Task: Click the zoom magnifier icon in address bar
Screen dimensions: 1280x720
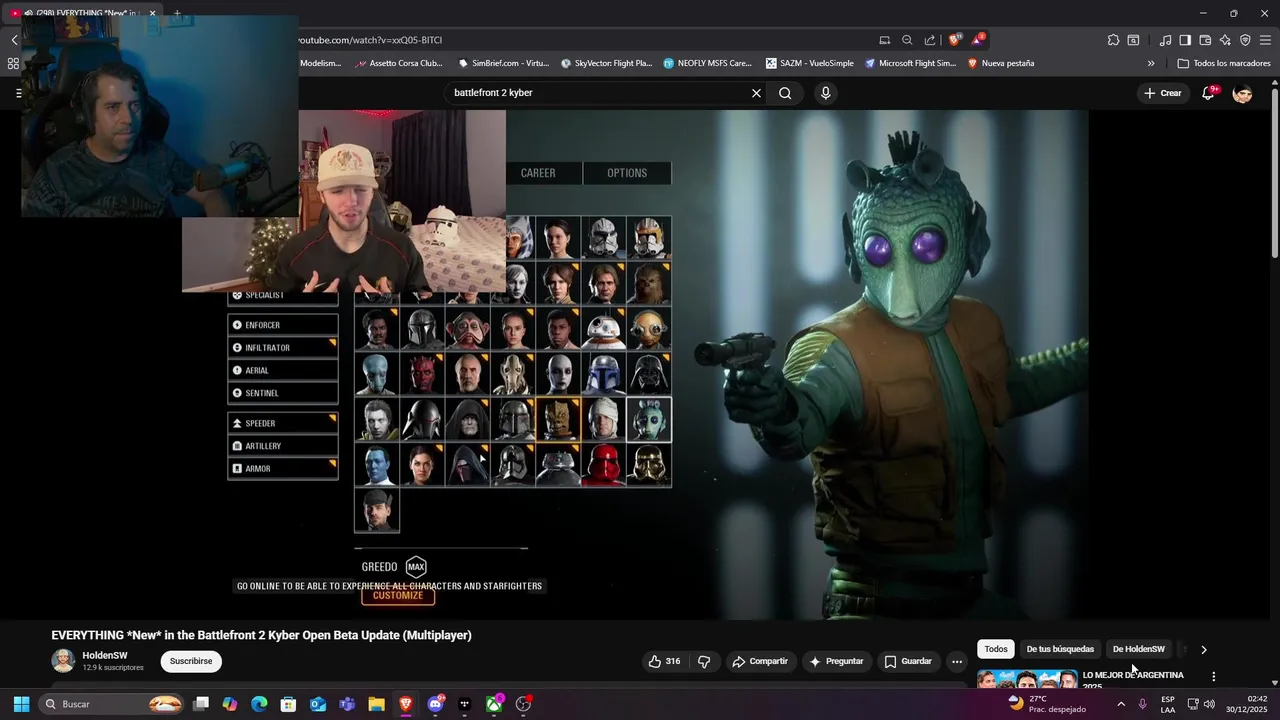Action: pos(907,40)
